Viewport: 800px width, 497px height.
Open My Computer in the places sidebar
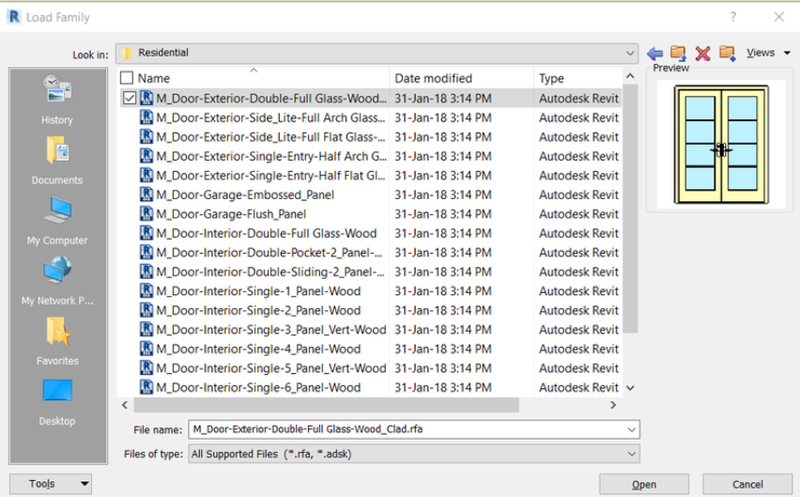click(57, 220)
